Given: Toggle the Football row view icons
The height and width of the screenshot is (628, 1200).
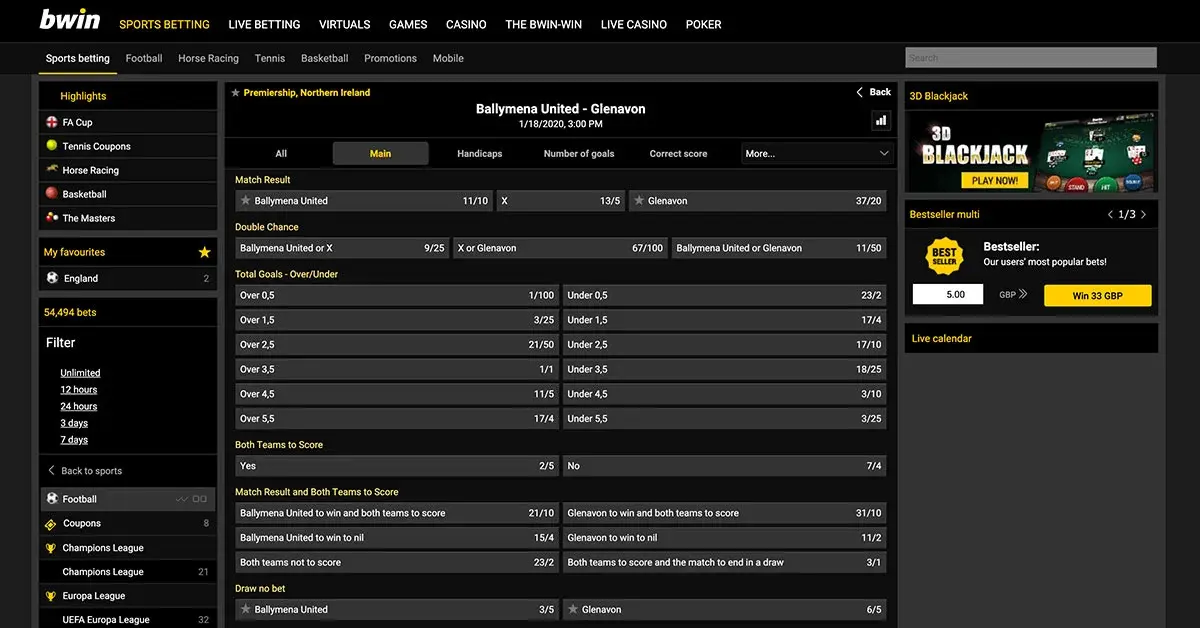Looking at the screenshot, I should tap(191, 498).
